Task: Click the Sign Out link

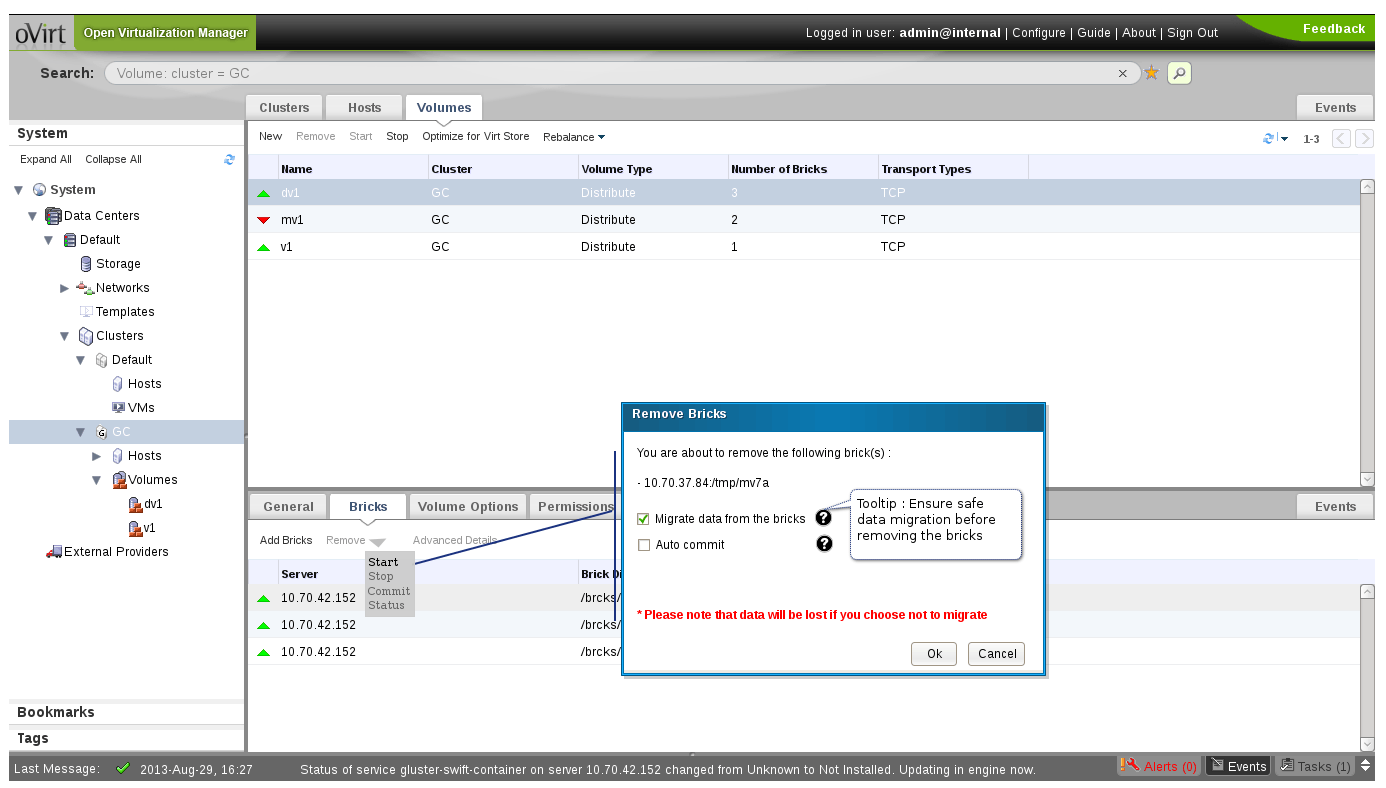Action: click(1192, 33)
